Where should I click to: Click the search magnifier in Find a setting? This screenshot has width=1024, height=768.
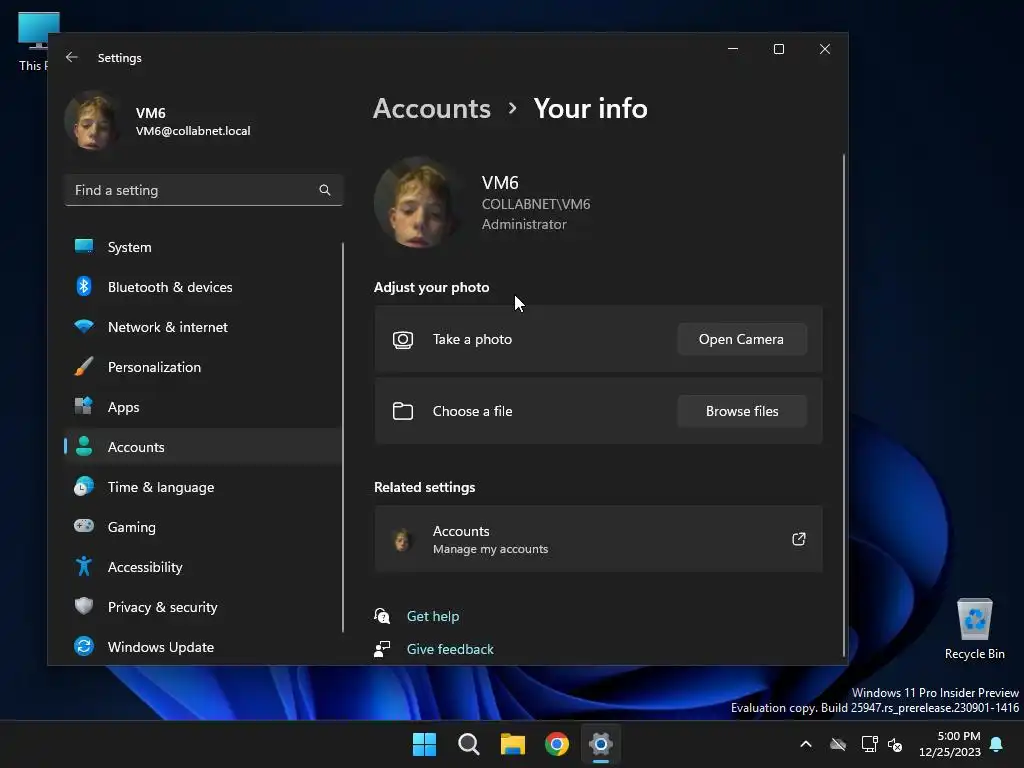325,190
